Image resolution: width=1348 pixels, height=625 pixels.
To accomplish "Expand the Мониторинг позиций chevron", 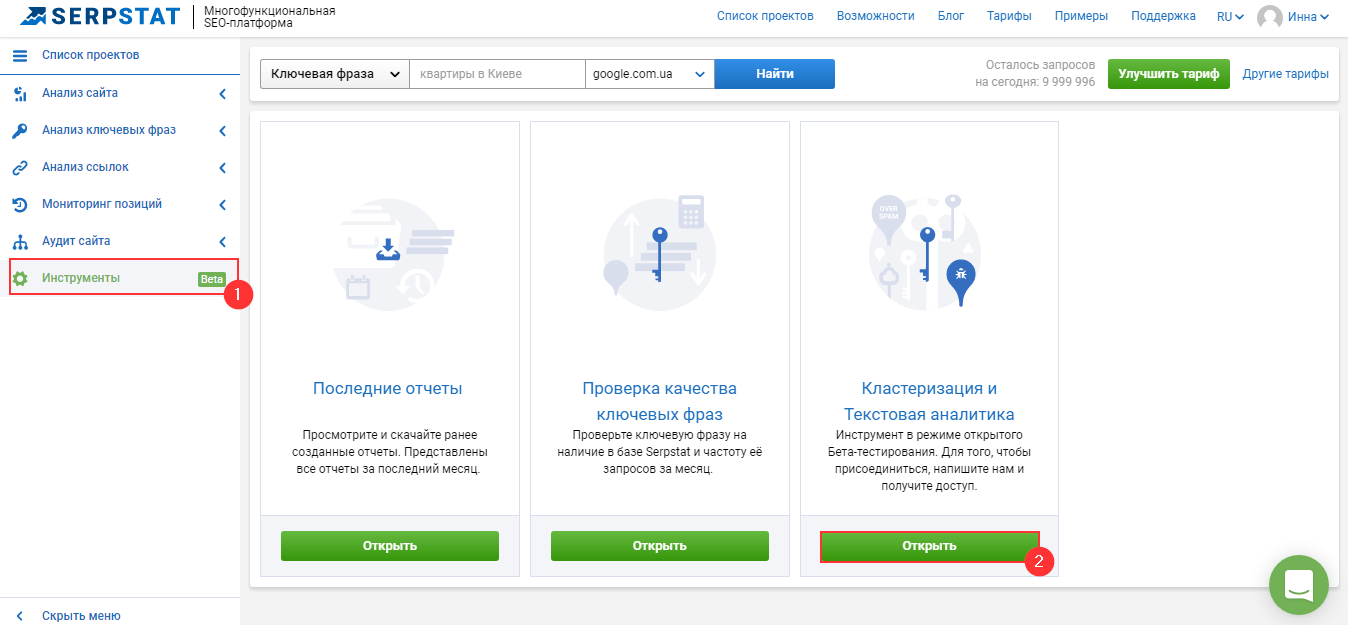I will click(222, 205).
